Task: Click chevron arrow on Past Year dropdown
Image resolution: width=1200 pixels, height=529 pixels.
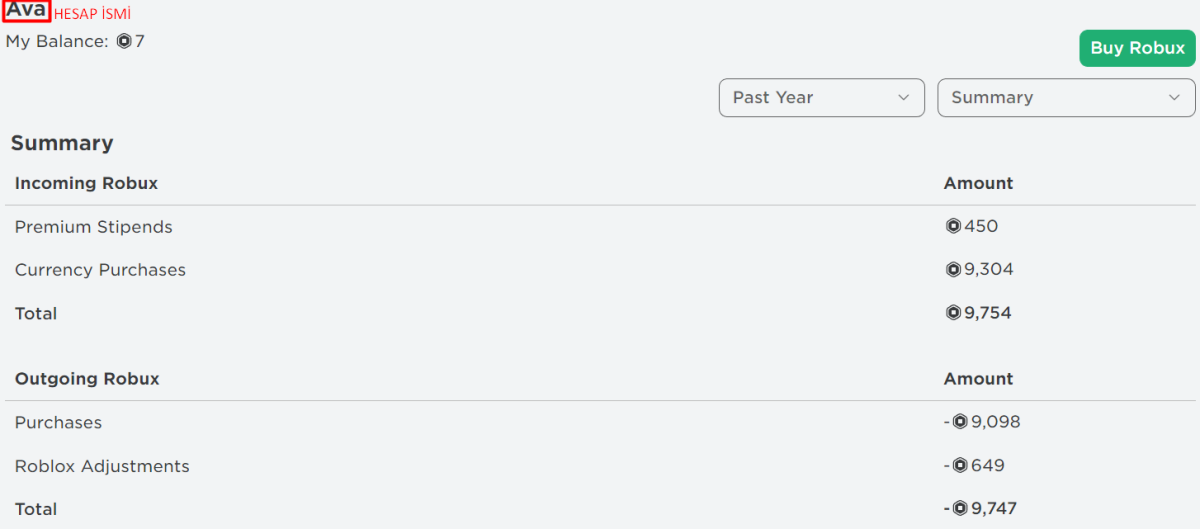Action: point(904,97)
